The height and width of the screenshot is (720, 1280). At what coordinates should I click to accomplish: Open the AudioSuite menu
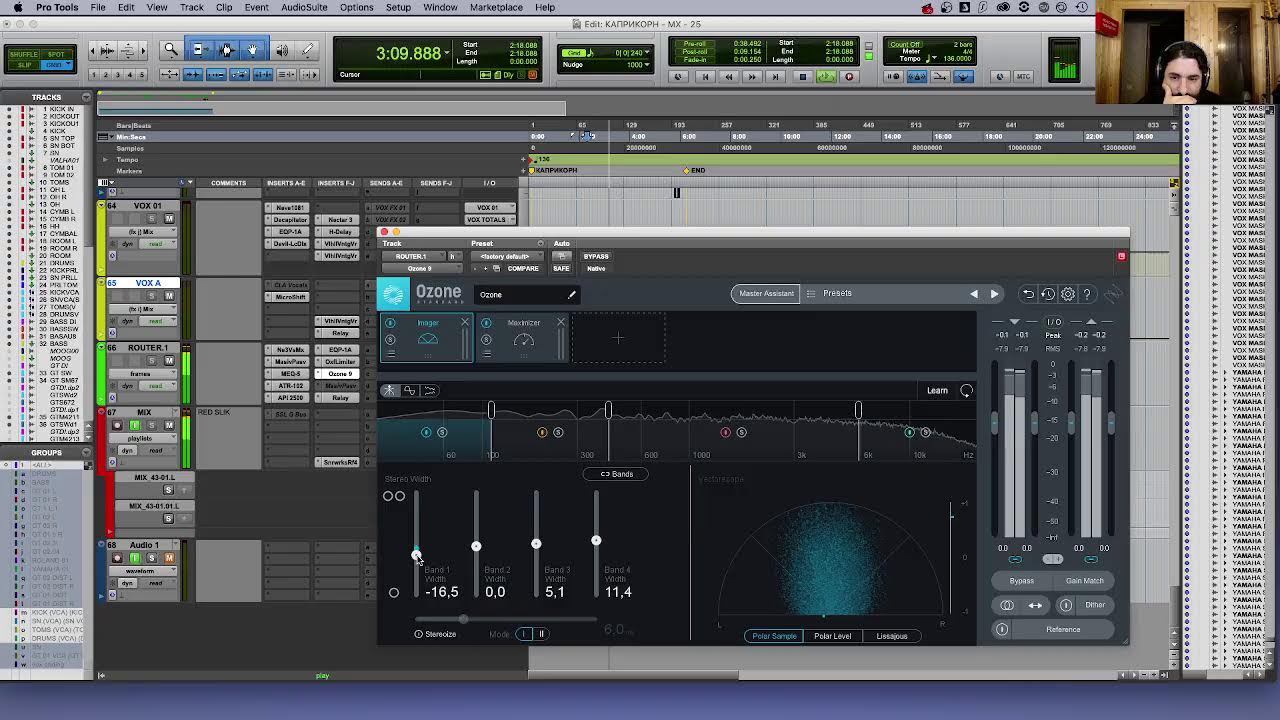304,7
